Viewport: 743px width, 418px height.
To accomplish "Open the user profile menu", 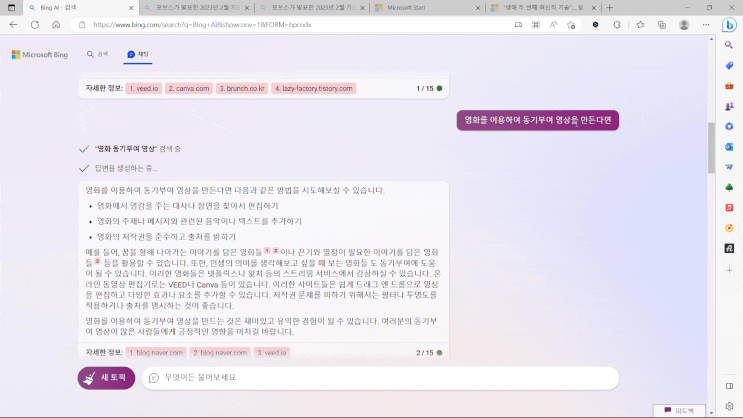I will pyautogui.click(x=684, y=25).
